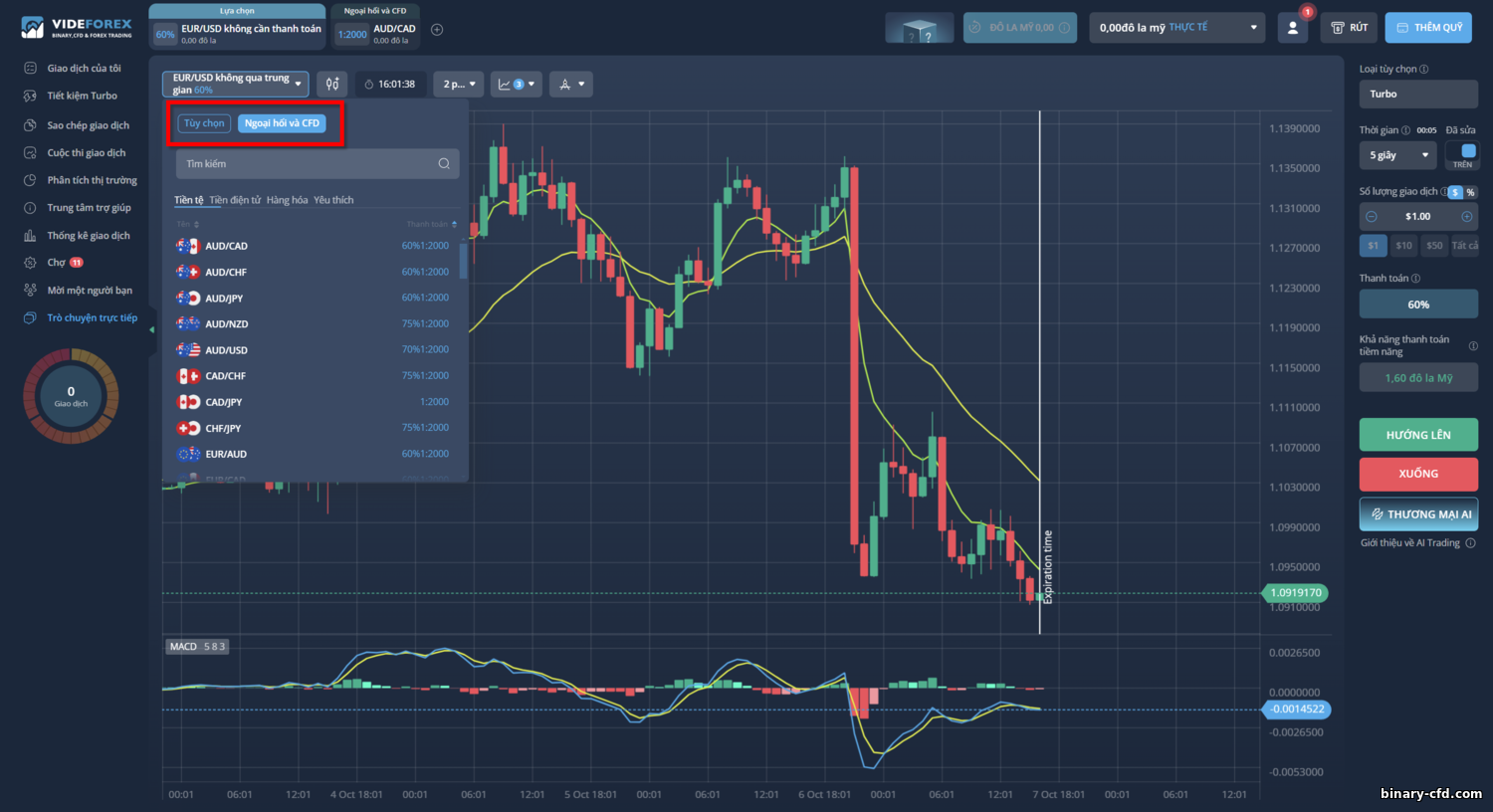Add a new asset tab with plus icon
This screenshot has height=812, width=1493.
pyautogui.click(x=437, y=30)
